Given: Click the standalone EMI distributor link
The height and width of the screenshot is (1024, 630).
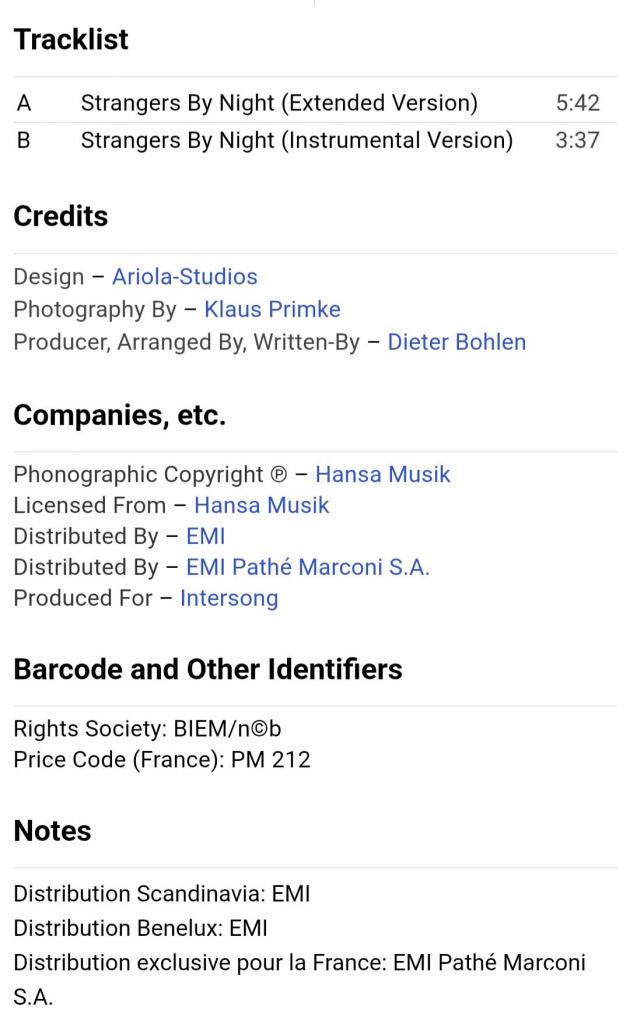Looking at the screenshot, I should pyautogui.click(x=205, y=537).
